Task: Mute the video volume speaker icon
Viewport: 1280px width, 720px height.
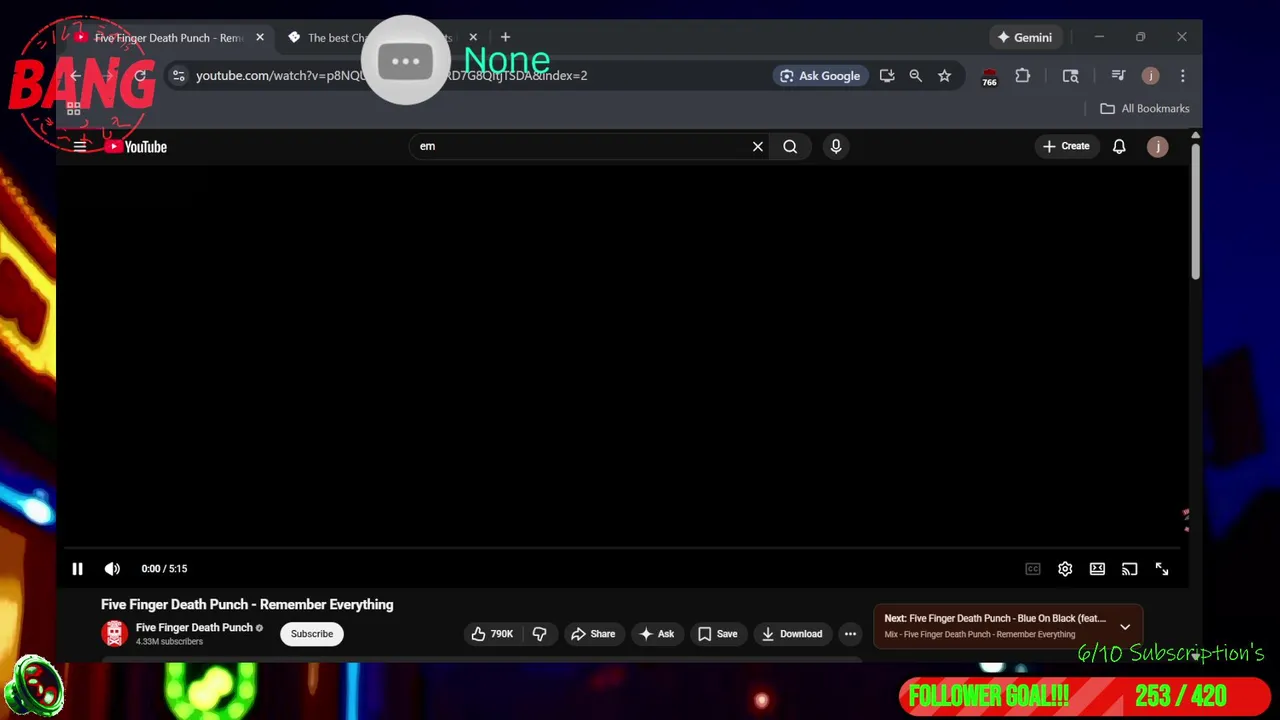Action: (x=112, y=569)
